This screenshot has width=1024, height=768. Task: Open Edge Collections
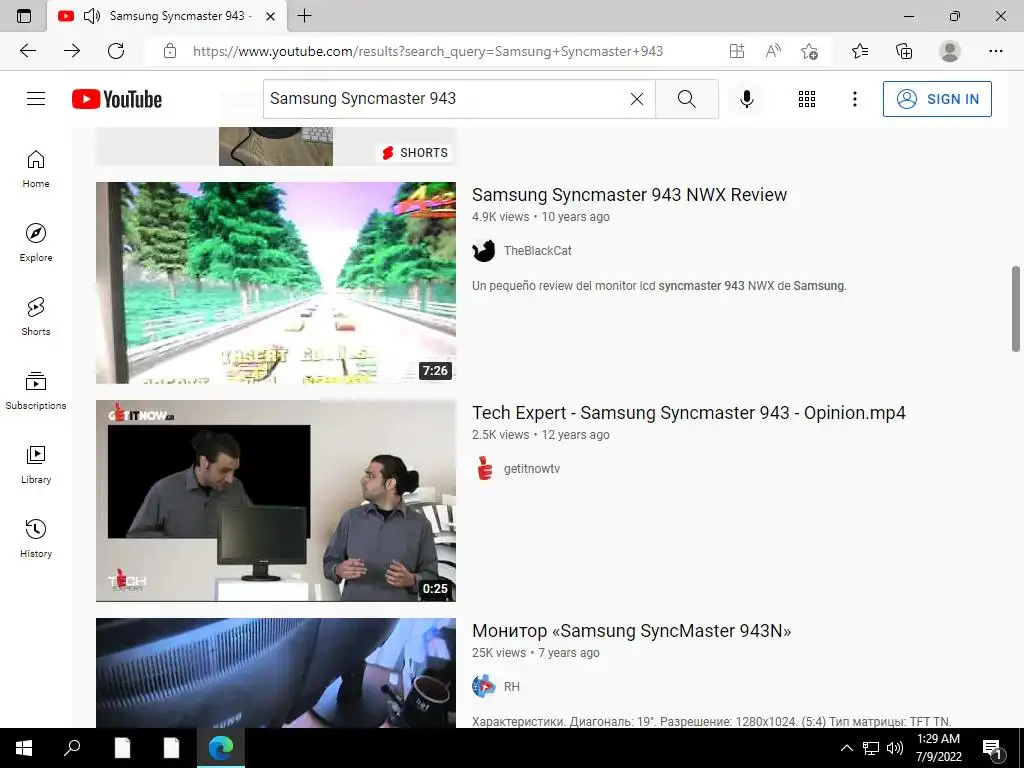tap(904, 51)
